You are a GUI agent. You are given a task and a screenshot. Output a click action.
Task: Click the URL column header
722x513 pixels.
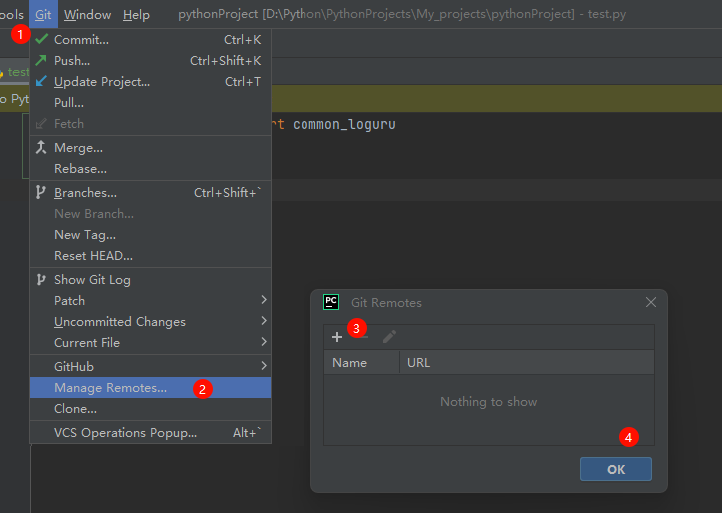coord(527,363)
